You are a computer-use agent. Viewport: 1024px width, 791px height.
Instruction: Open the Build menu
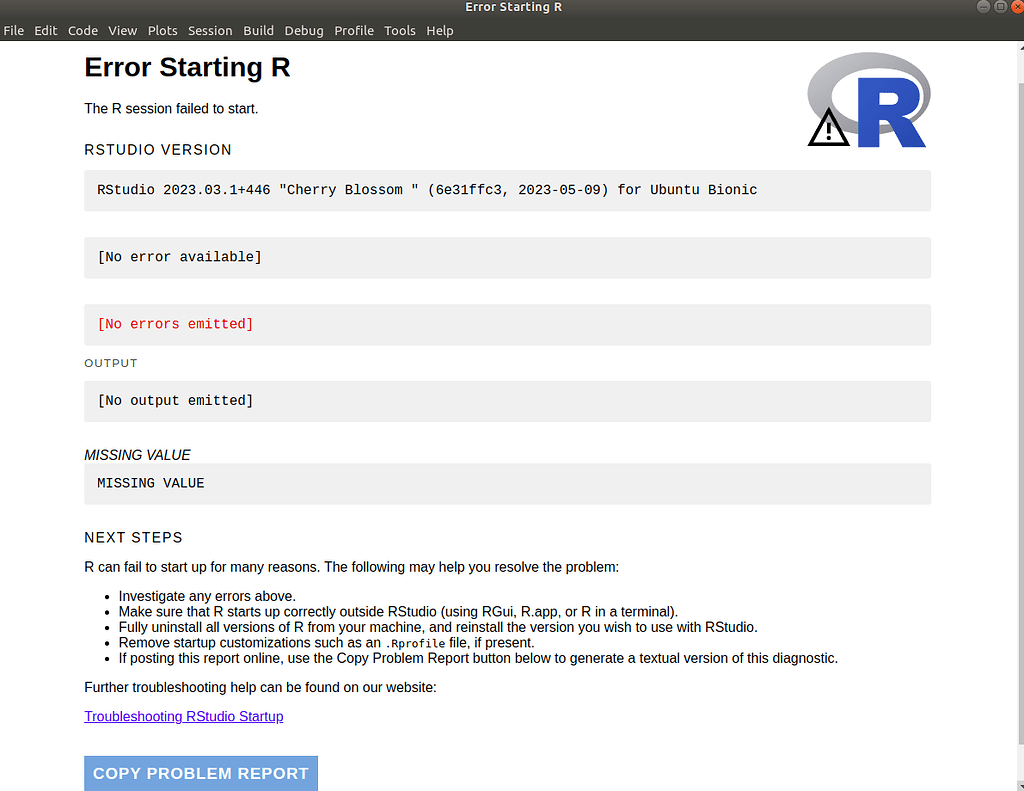pos(258,30)
